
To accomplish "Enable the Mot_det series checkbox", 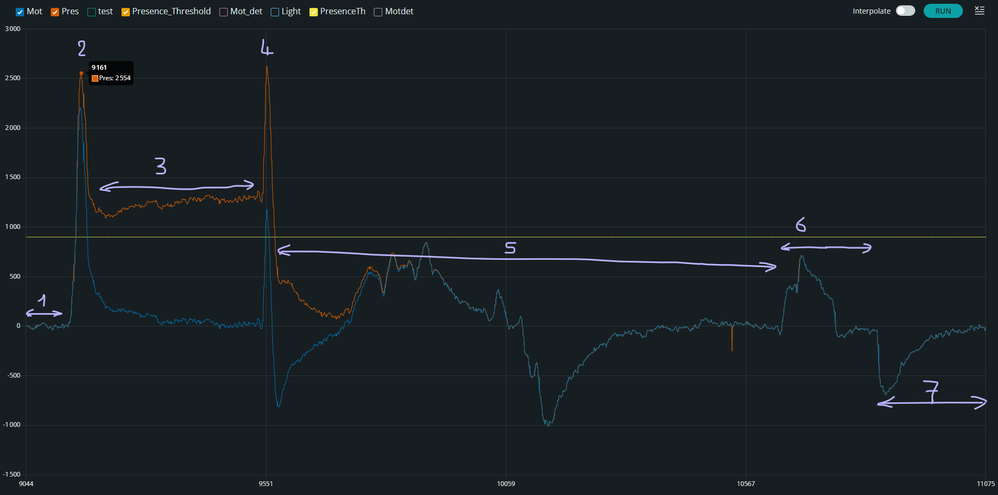I will click(223, 11).
